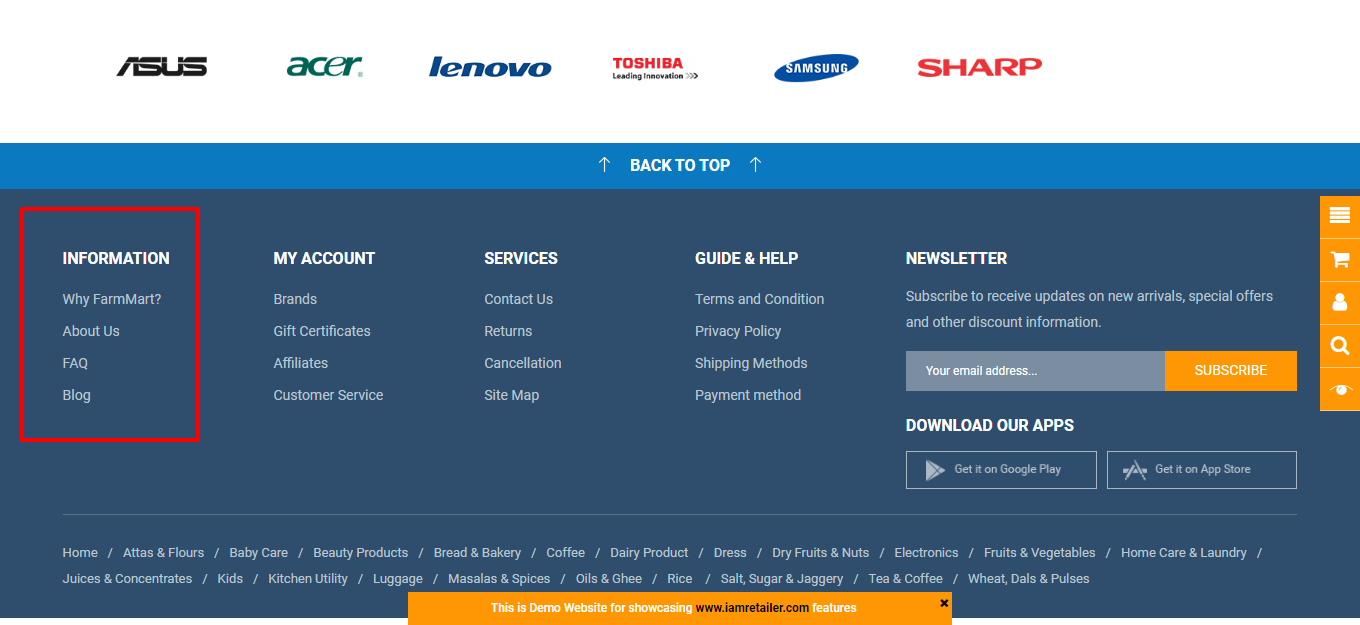Click the Download Our Apps heading
Image resolution: width=1360 pixels, height=625 pixels.
[x=990, y=425]
